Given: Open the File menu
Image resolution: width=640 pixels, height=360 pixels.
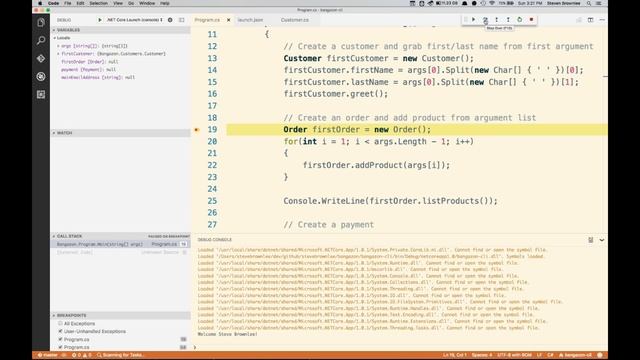Looking at the screenshot, I should [x=68, y=3].
